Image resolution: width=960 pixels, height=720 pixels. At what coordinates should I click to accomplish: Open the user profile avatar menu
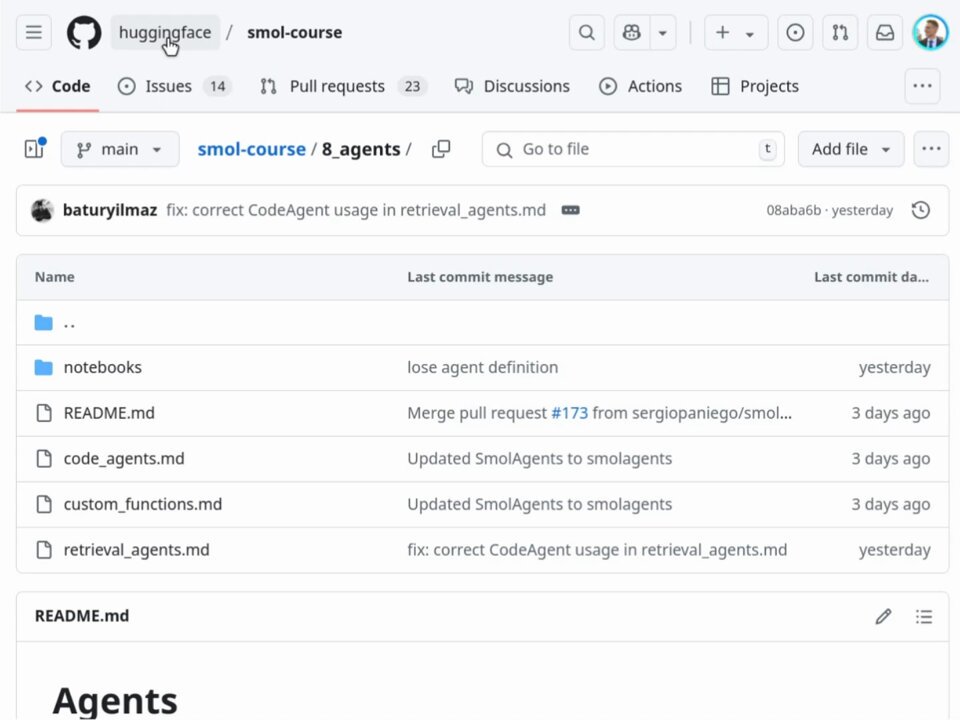(931, 32)
